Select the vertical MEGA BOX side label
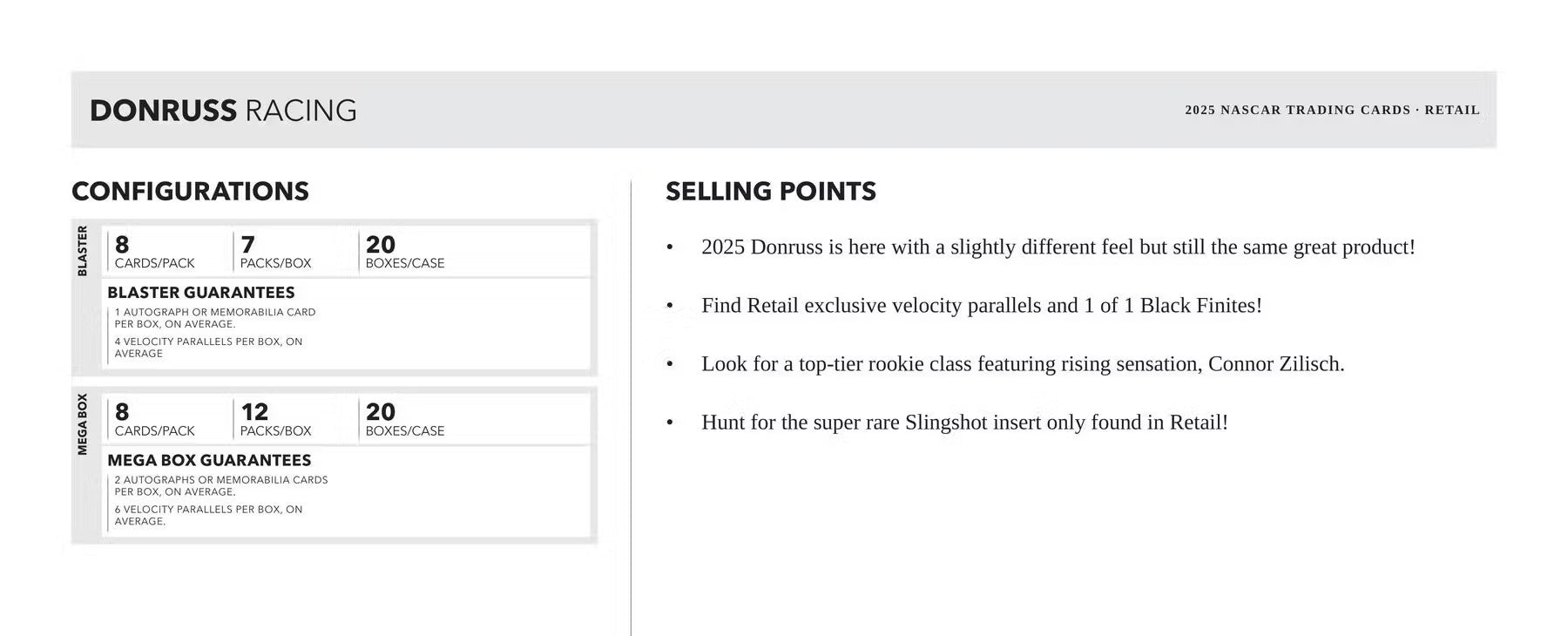 tap(83, 424)
